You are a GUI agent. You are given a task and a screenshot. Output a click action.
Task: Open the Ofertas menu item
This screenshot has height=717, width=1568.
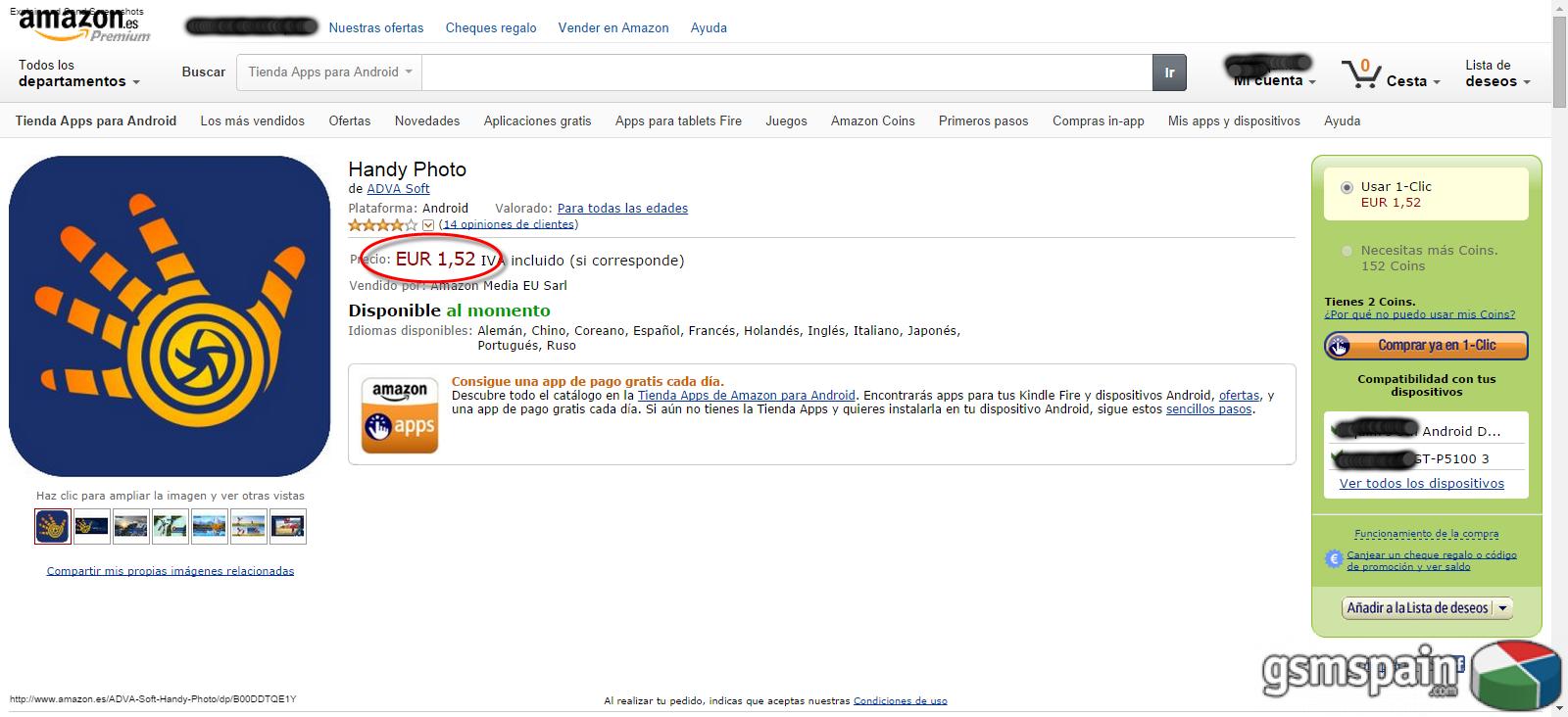coord(350,120)
